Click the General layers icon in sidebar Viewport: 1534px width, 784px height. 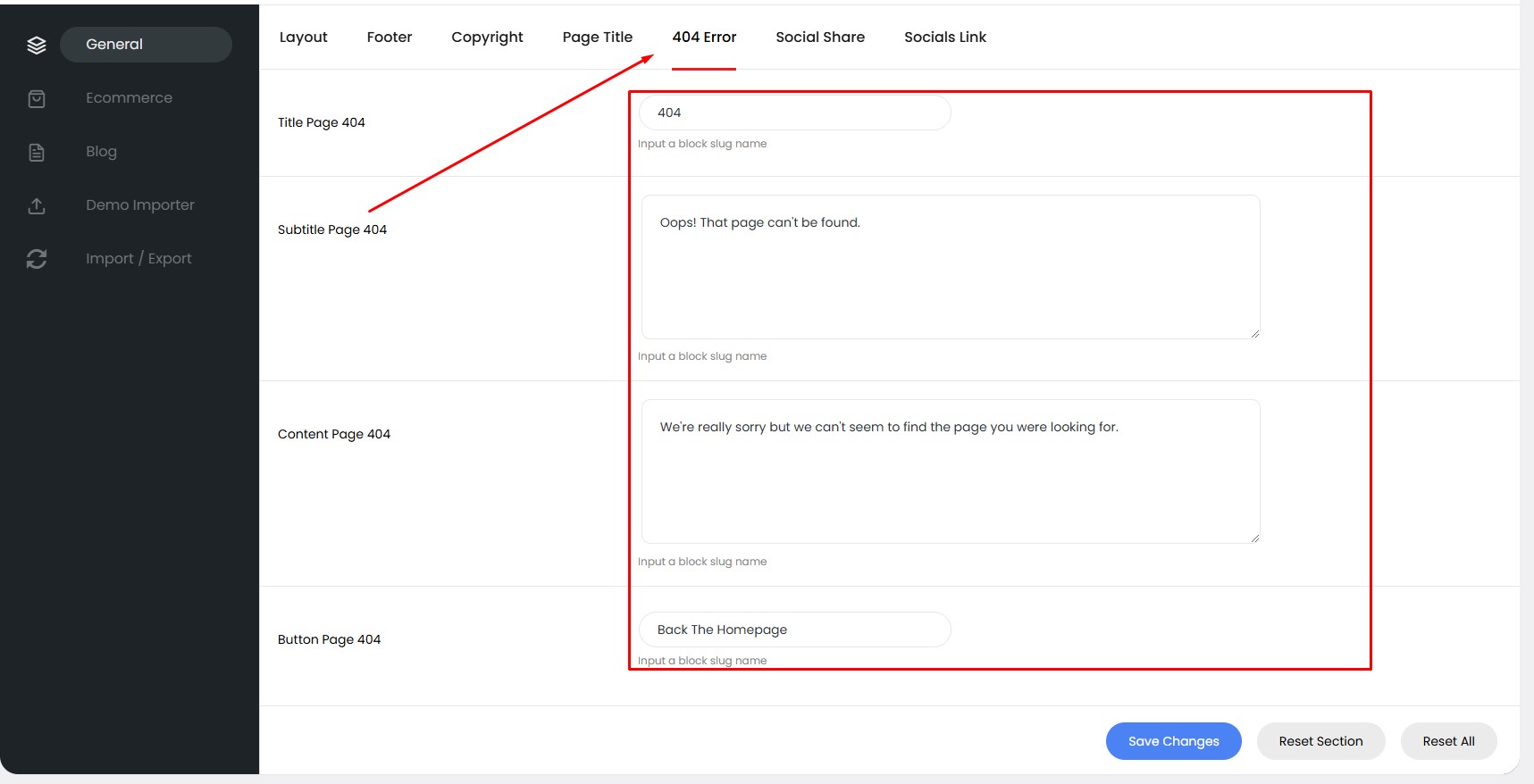[x=37, y=45]
